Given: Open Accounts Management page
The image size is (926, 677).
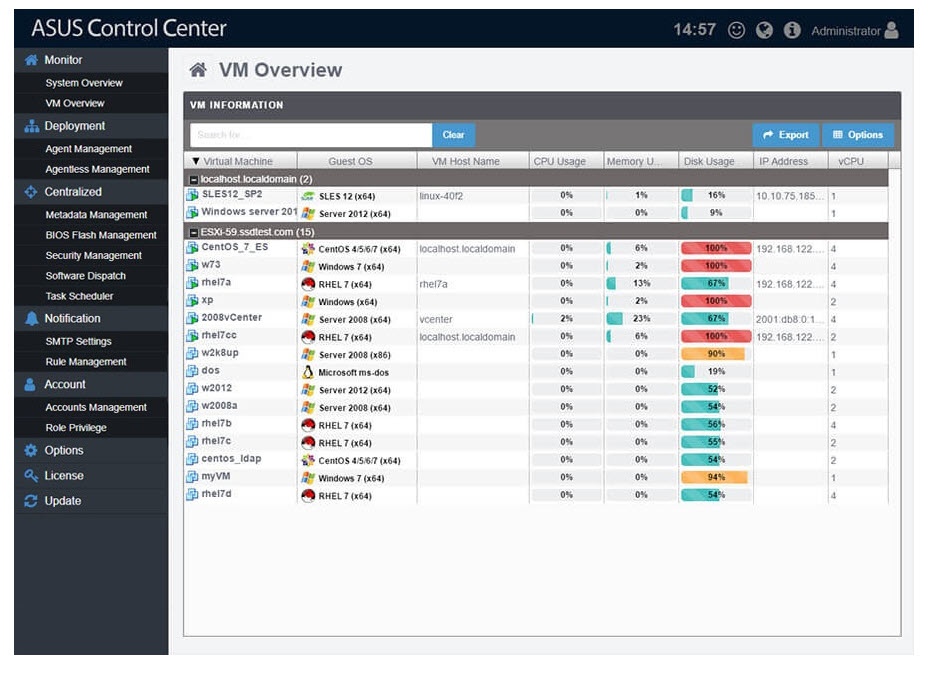Looking at the screenshot, I should [x=96, y=408].
